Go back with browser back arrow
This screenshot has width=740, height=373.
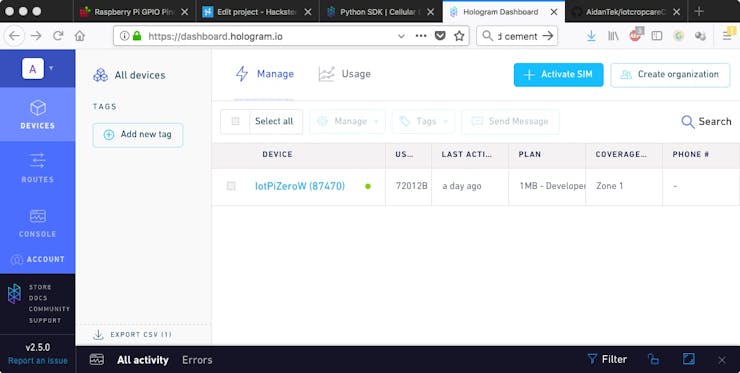15,36
